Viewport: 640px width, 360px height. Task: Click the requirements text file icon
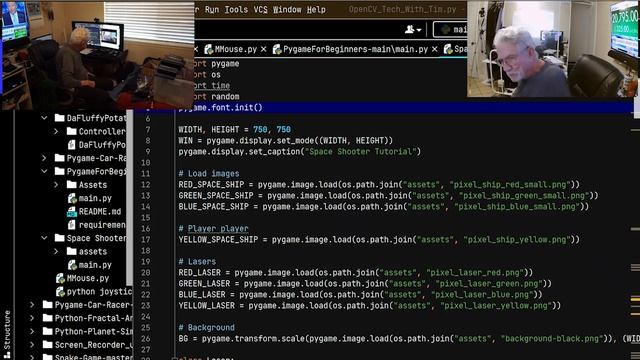71,225
